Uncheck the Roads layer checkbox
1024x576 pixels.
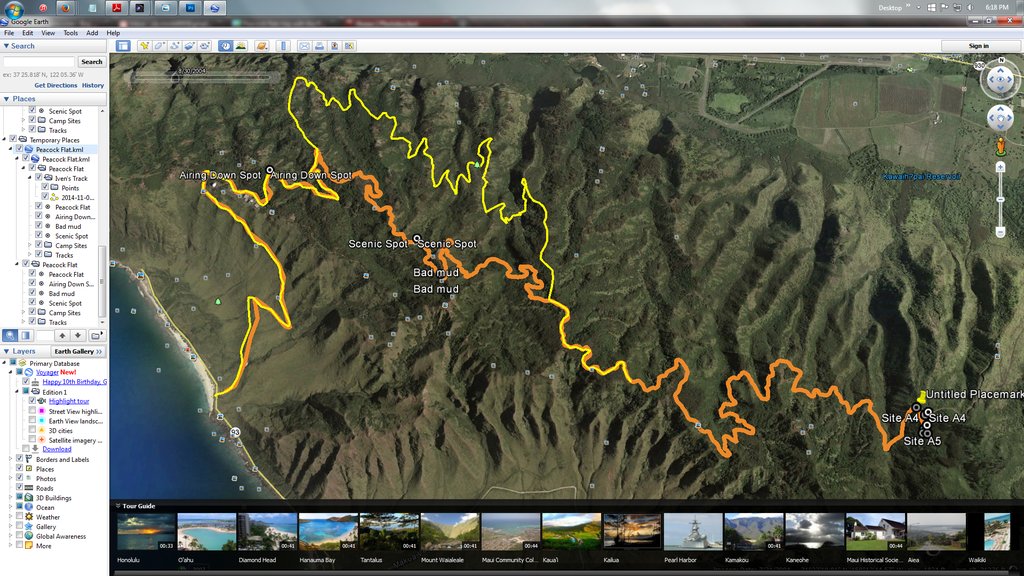[x=20, y=488]
